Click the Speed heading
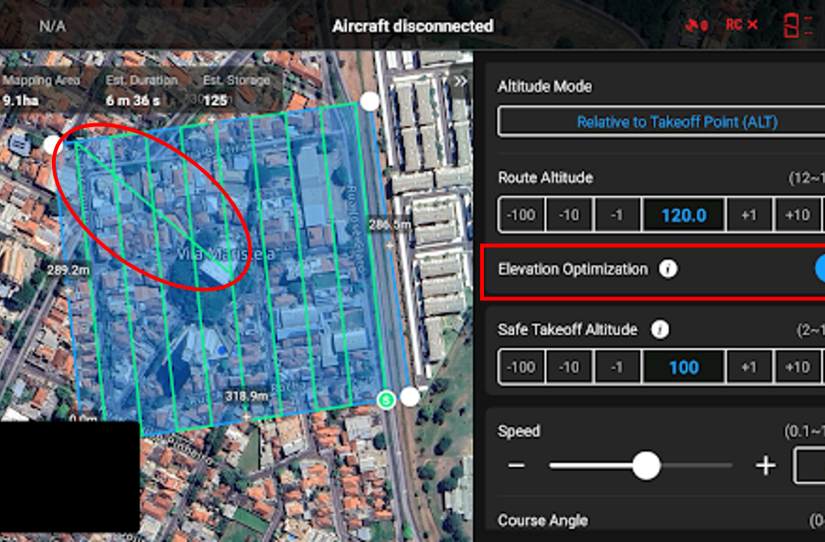The height and width of the screenshot is (542, 825). point(519,431)
